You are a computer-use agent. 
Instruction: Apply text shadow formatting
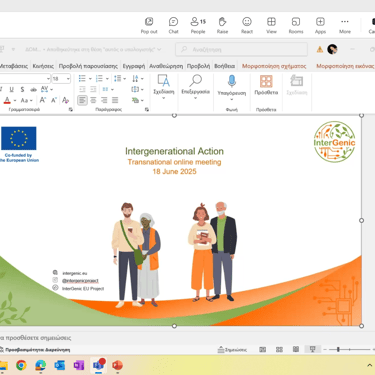pyautogui.click(x=22, y=89)
